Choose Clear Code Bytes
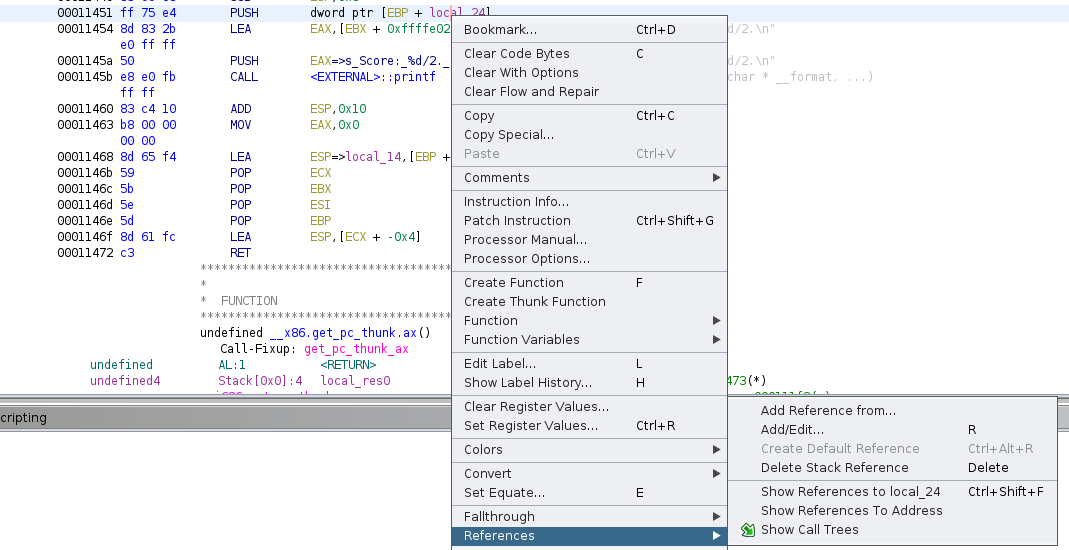Viewport: 1069px width, 550px height. click(516, 54)
